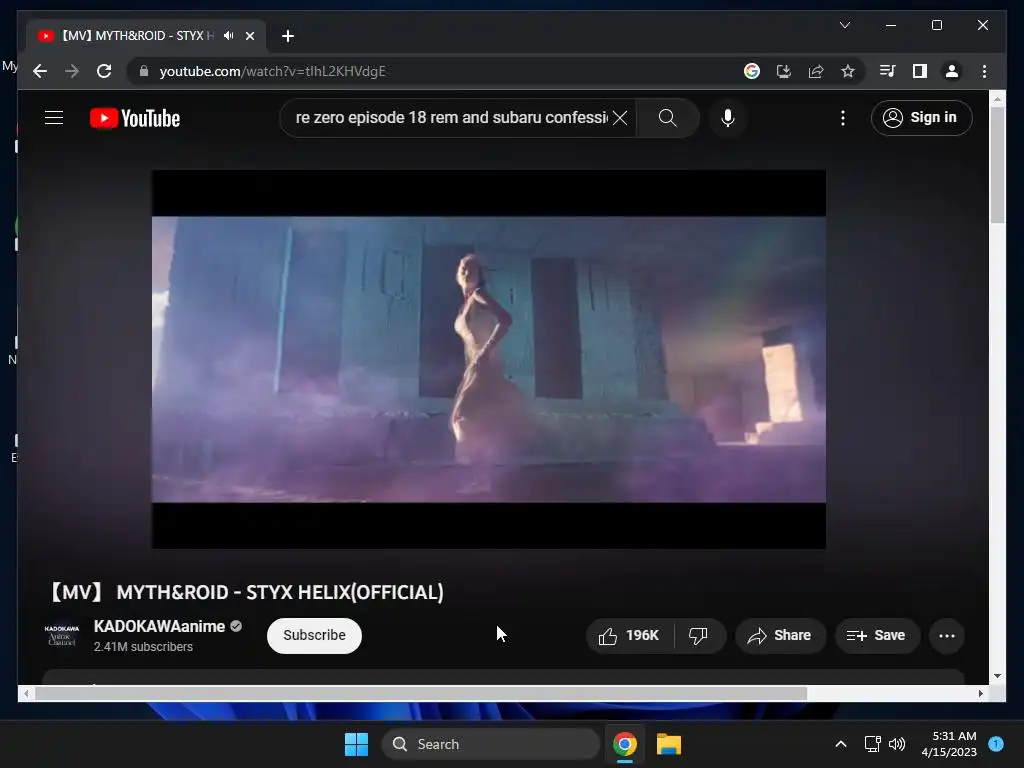Open the clock and calendar flyout
This screenshot has width=1024, height=768.
949,744
